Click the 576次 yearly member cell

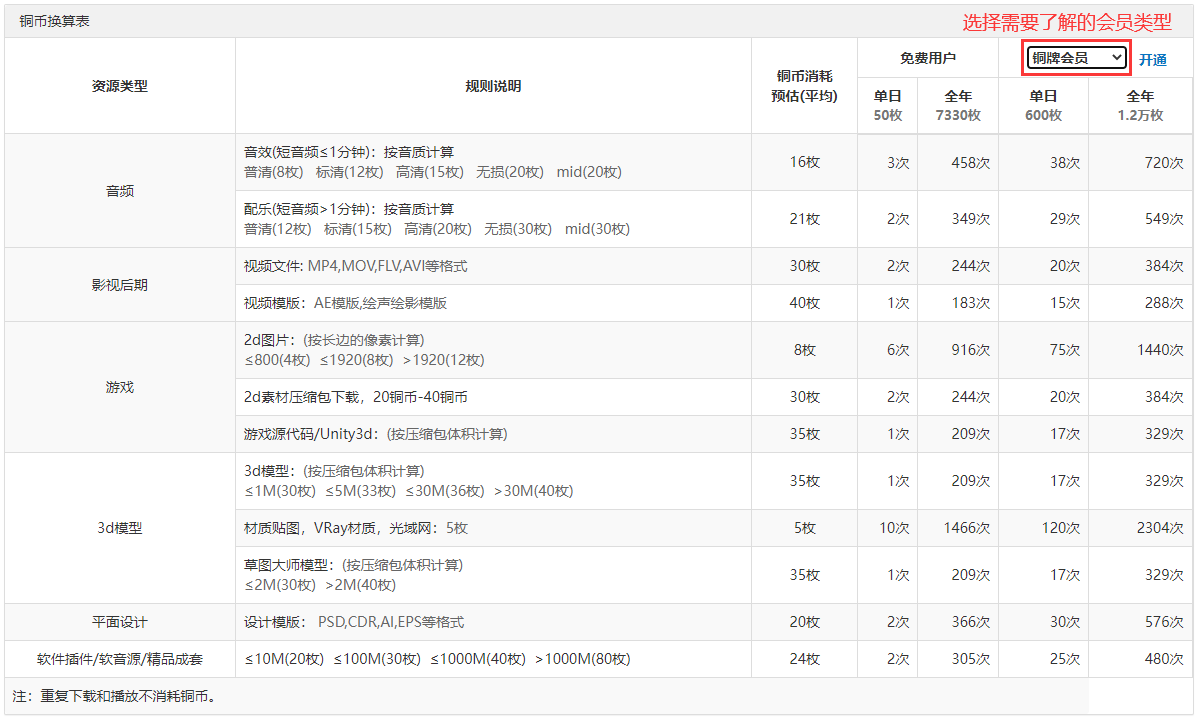(x=1141, y=622)
